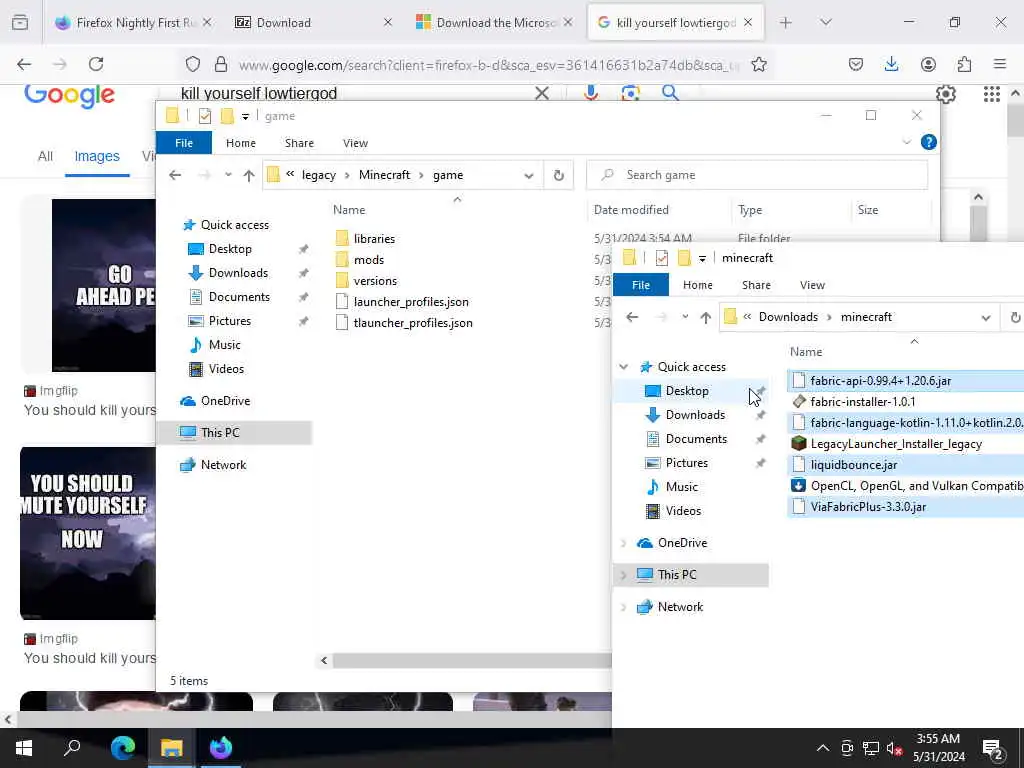Screen dimensions: 1024x768
Task: Go back in Firefox browser
Action: click(x=24, y=64)
